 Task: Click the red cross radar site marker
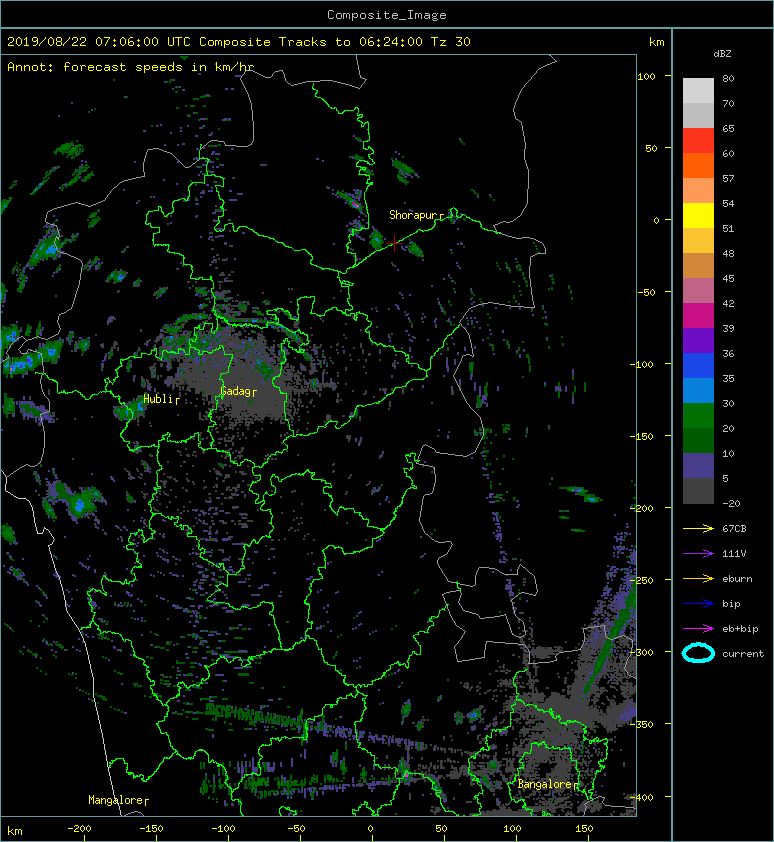[x=394, y=243]
